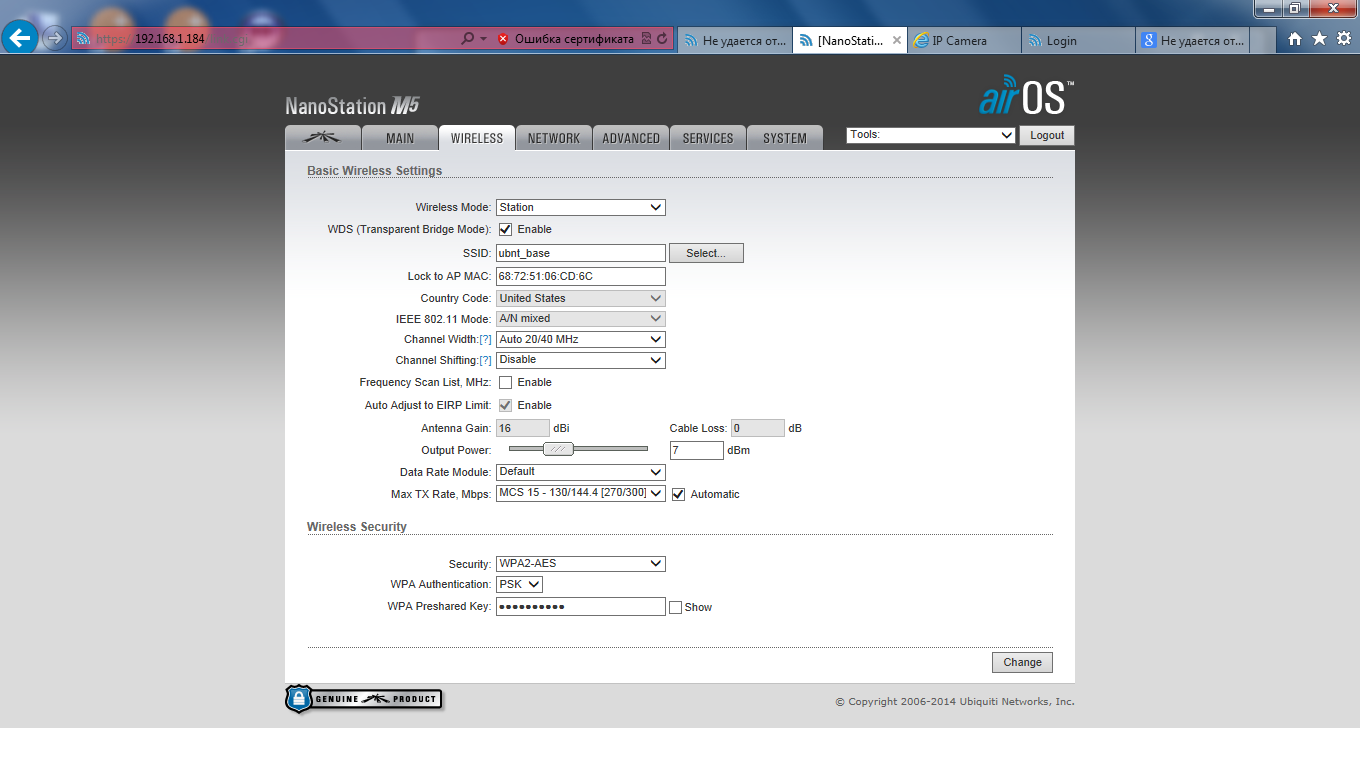Viewport: 1360px width, 768px height.
Task: Open the ADVANCED tab
Action: 631,138
